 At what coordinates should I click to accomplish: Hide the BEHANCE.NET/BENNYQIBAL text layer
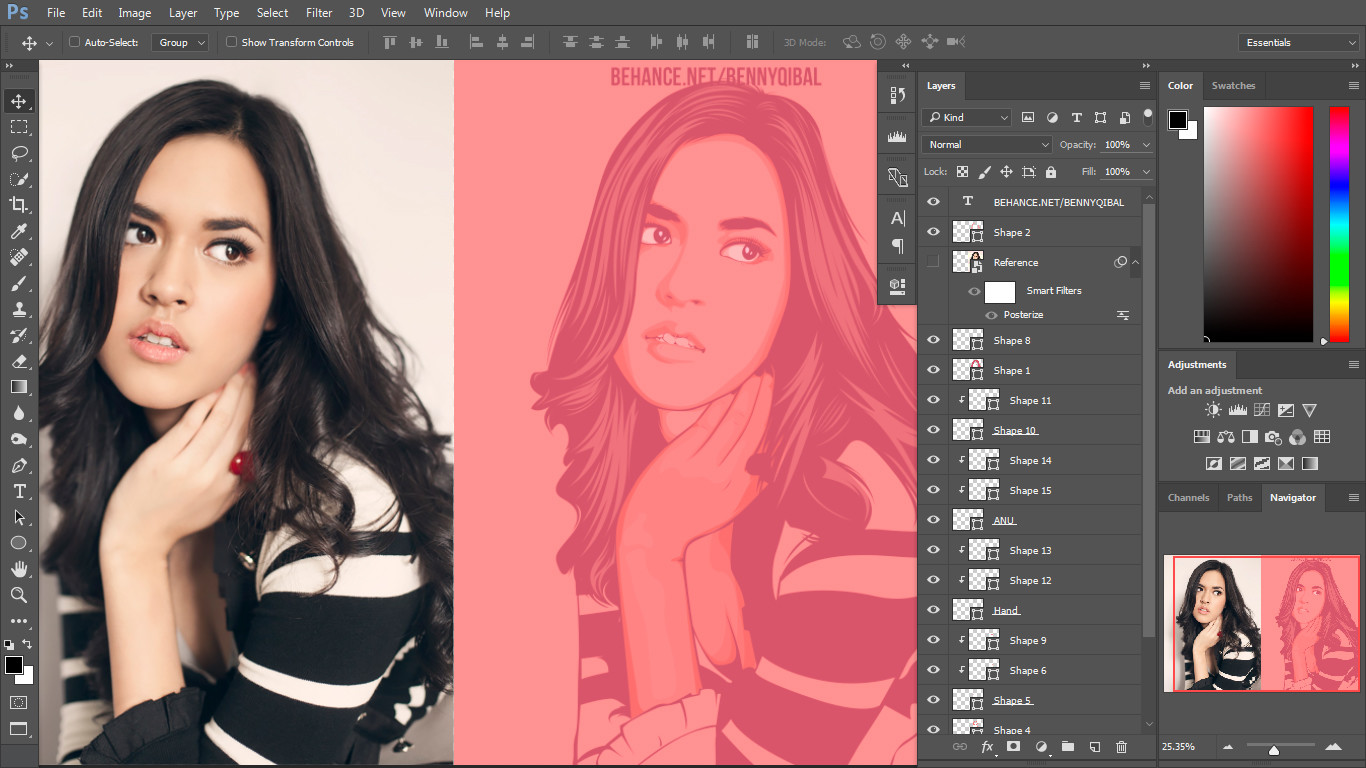933,202
